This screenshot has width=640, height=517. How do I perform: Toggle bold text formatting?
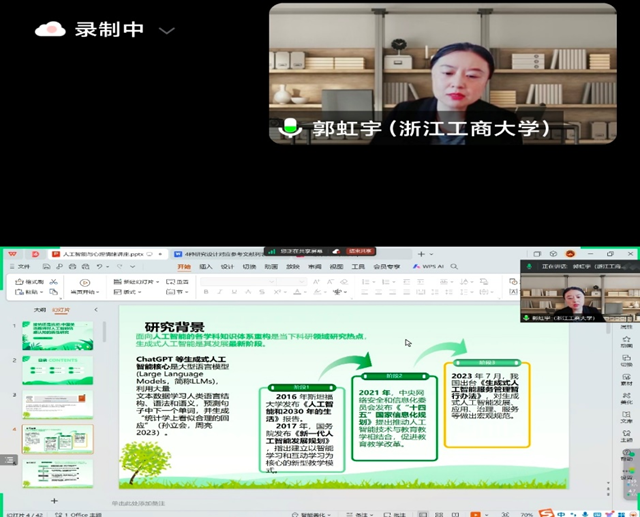click(x=203, y=292)
